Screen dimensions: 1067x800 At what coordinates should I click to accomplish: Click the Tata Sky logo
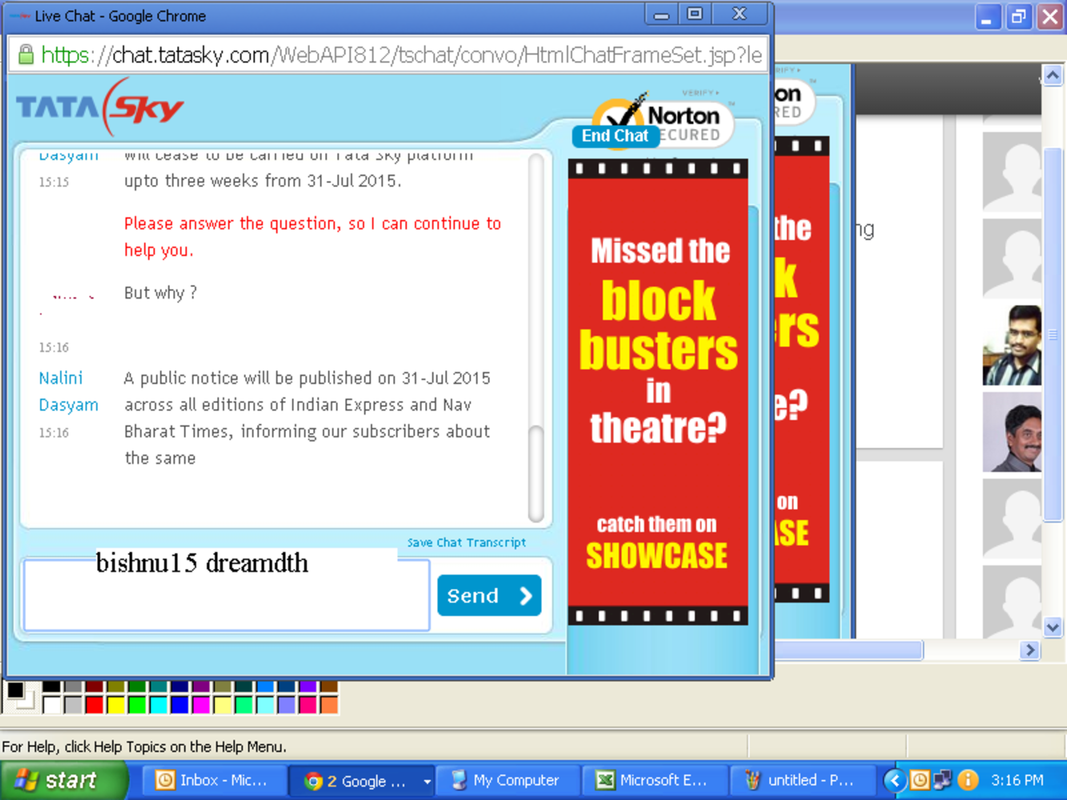point(100,107)
